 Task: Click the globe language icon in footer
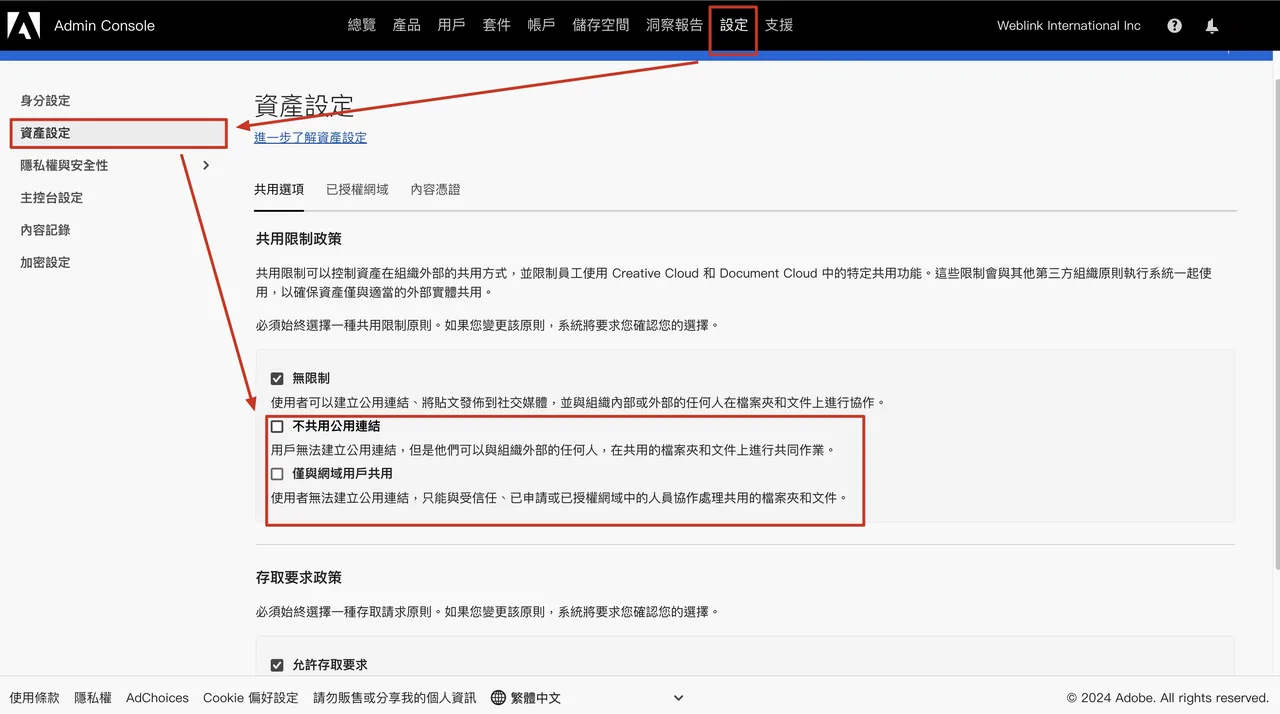pos(498,698)
